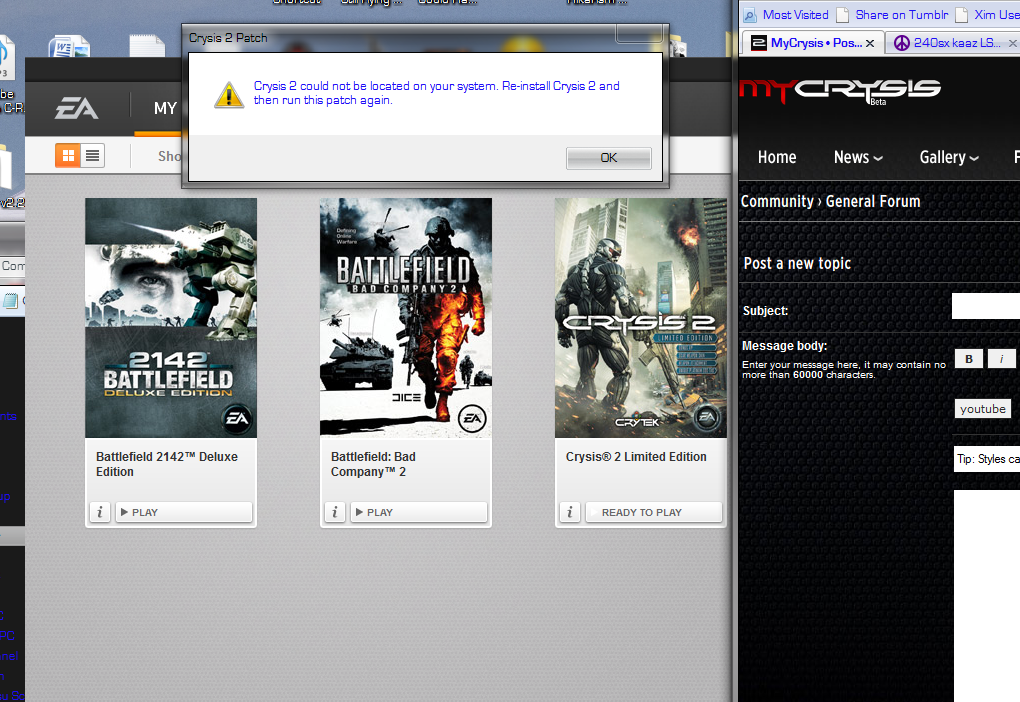Image resolution: width=1020 pixels, height=702 pixels.
Task: Click inside the message body text area
Action: 987,595
